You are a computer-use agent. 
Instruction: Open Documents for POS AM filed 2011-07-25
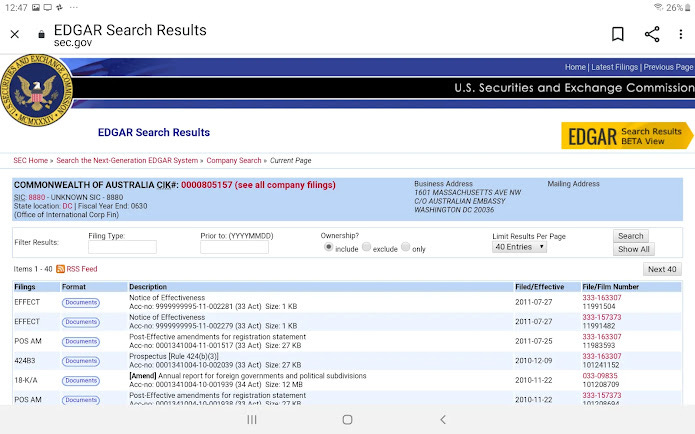point(81,341)
